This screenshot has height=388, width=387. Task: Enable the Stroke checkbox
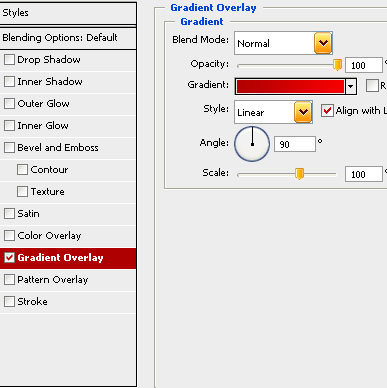click(x=9, y=302)
